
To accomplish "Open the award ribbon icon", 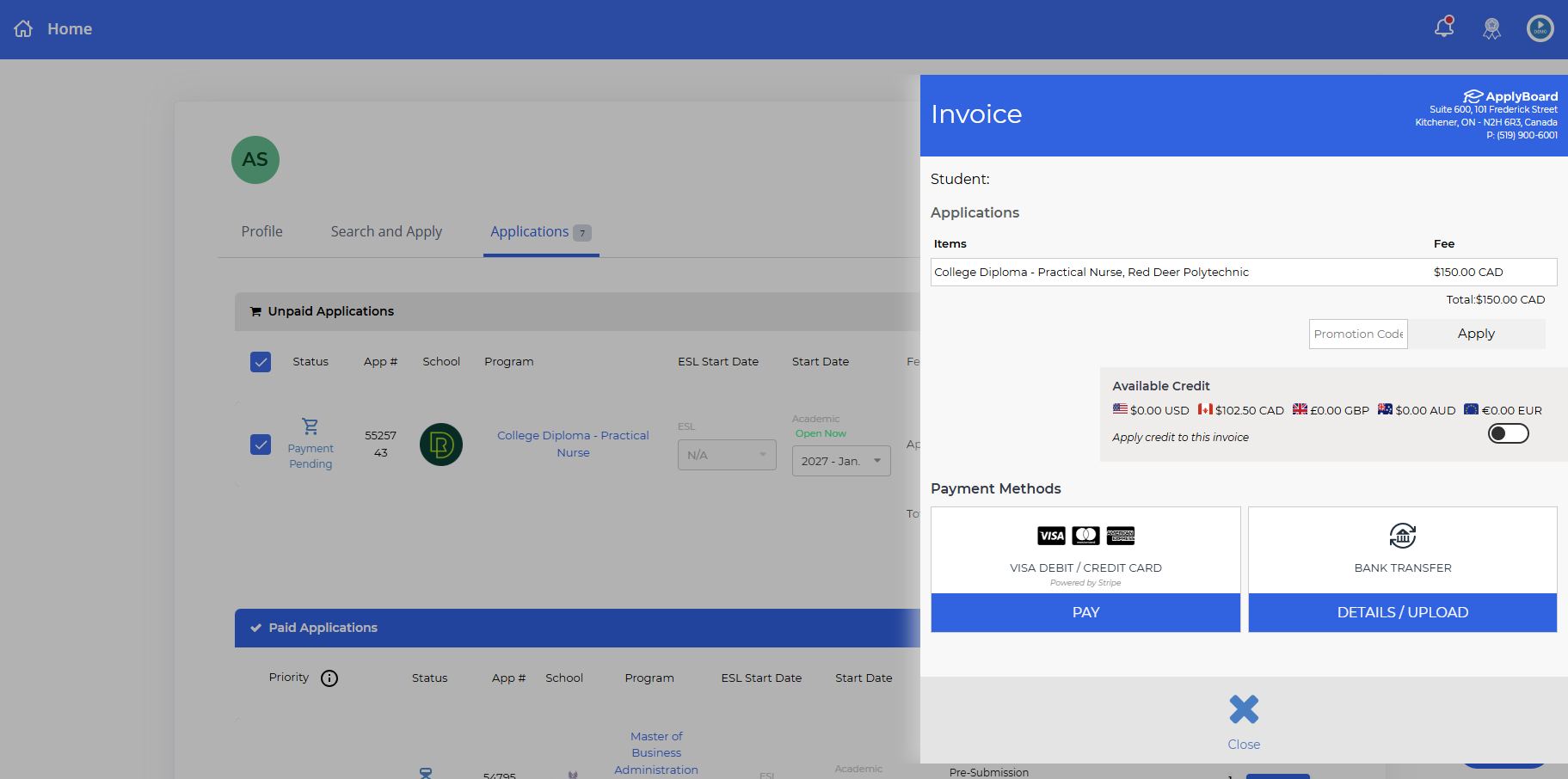I will point(1492,28).
